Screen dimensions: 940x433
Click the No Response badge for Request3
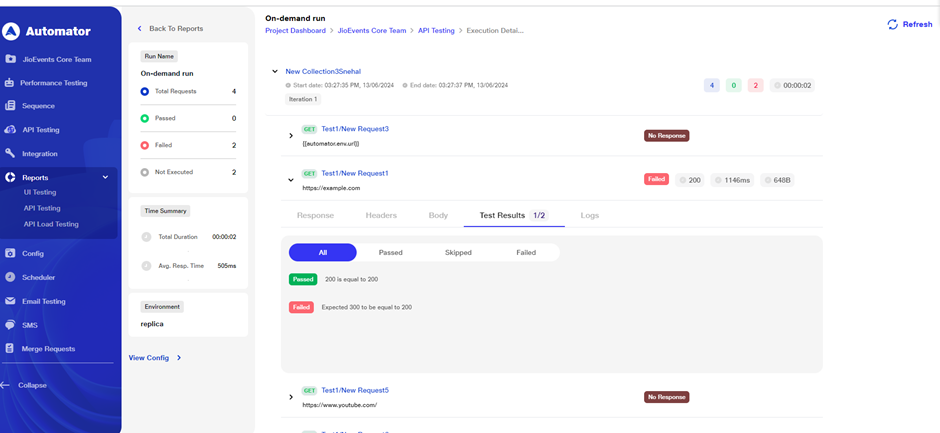667,136
